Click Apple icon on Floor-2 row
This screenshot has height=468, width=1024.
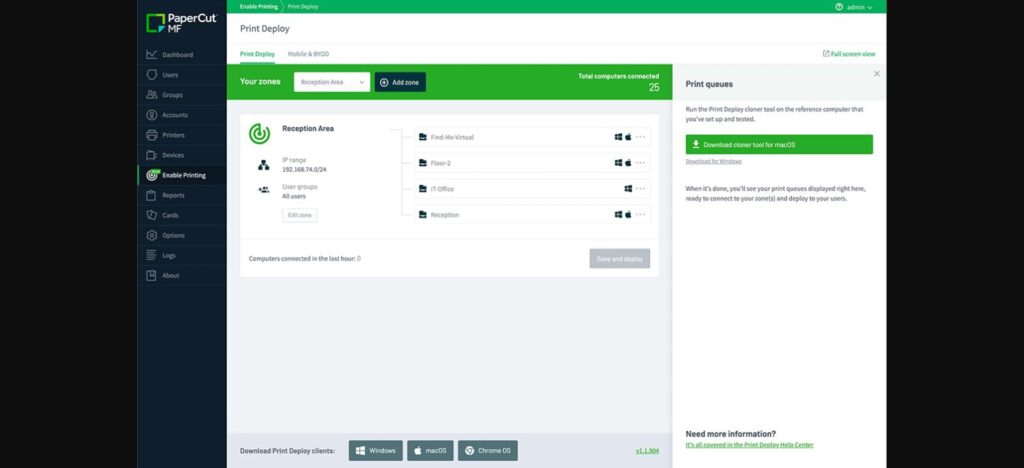tap(628, 163)
